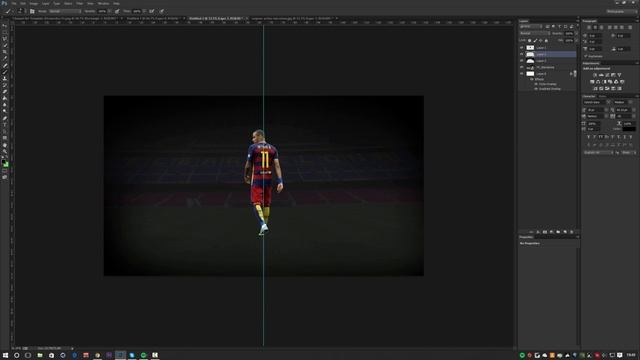This screenshot has width=640, height=360.
Task: Select the Lasso tool
Action: [5, 38]
